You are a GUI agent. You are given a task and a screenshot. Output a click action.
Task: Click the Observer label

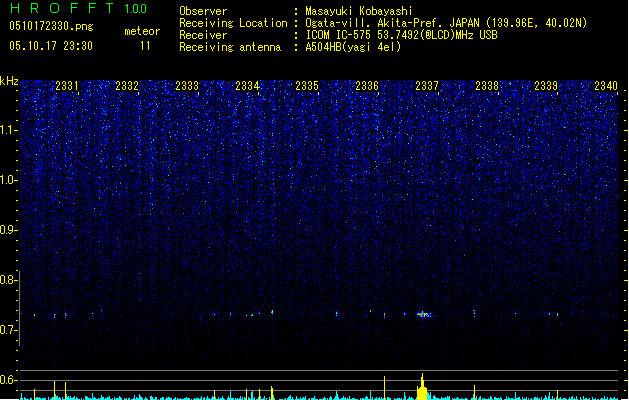(x=203, y=11)
